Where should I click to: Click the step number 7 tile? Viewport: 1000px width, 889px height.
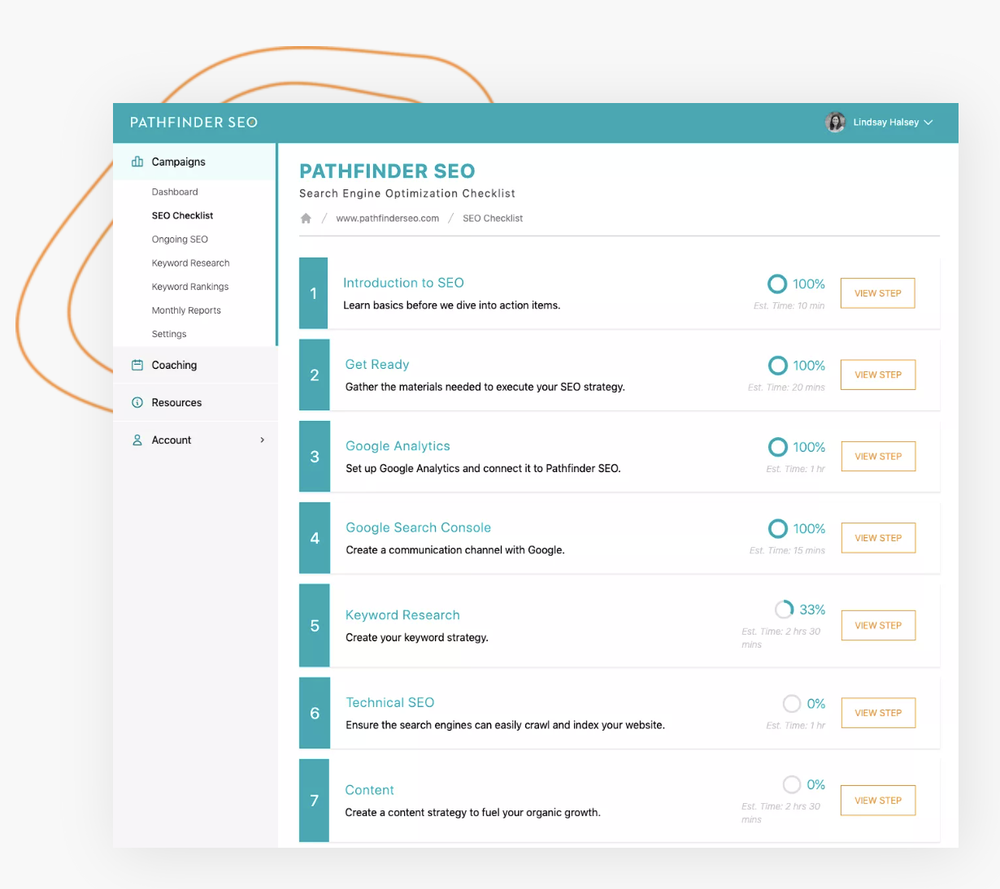(x=314, y=800)
